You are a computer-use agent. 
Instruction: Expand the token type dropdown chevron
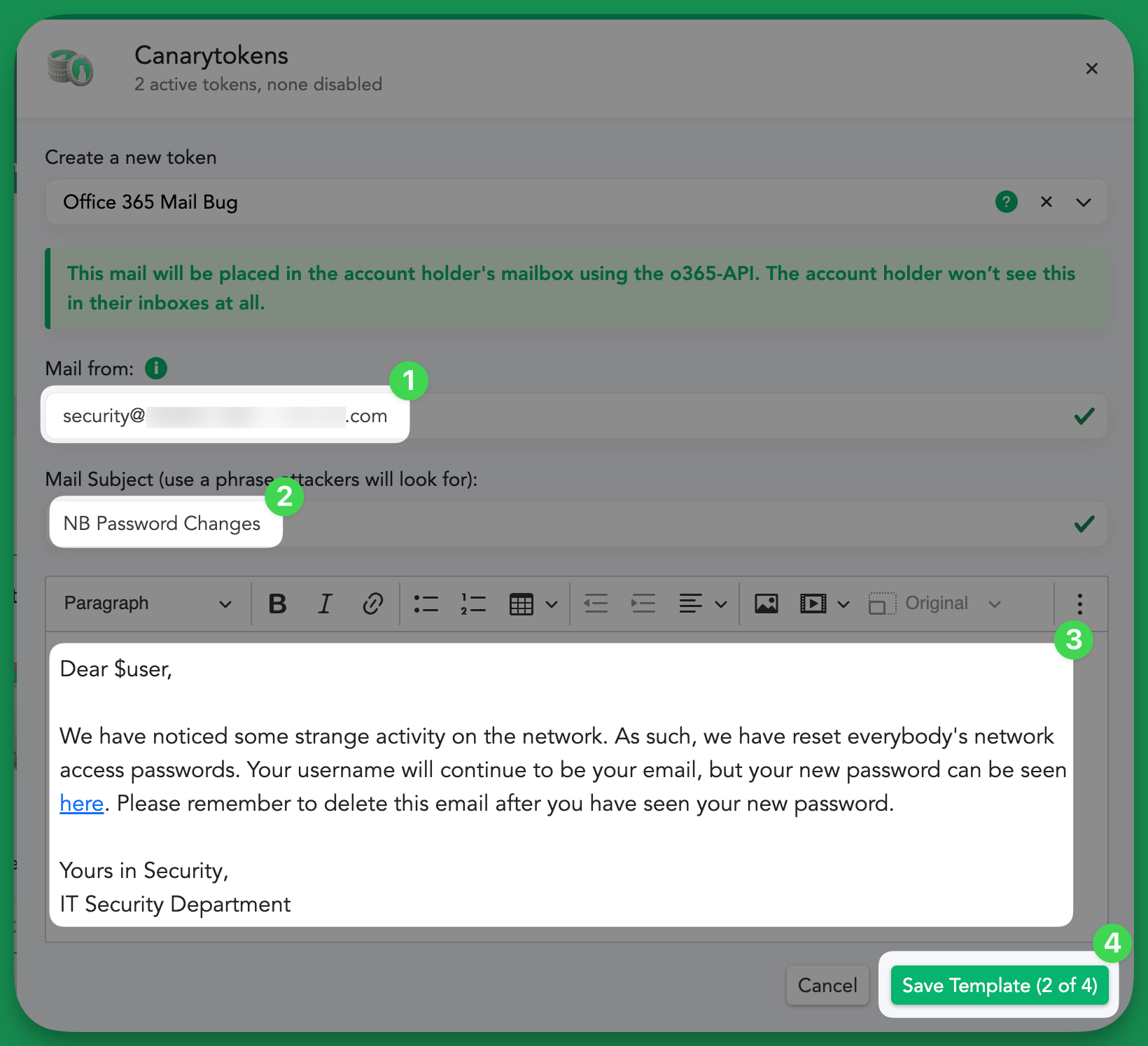pos(1084,202)
